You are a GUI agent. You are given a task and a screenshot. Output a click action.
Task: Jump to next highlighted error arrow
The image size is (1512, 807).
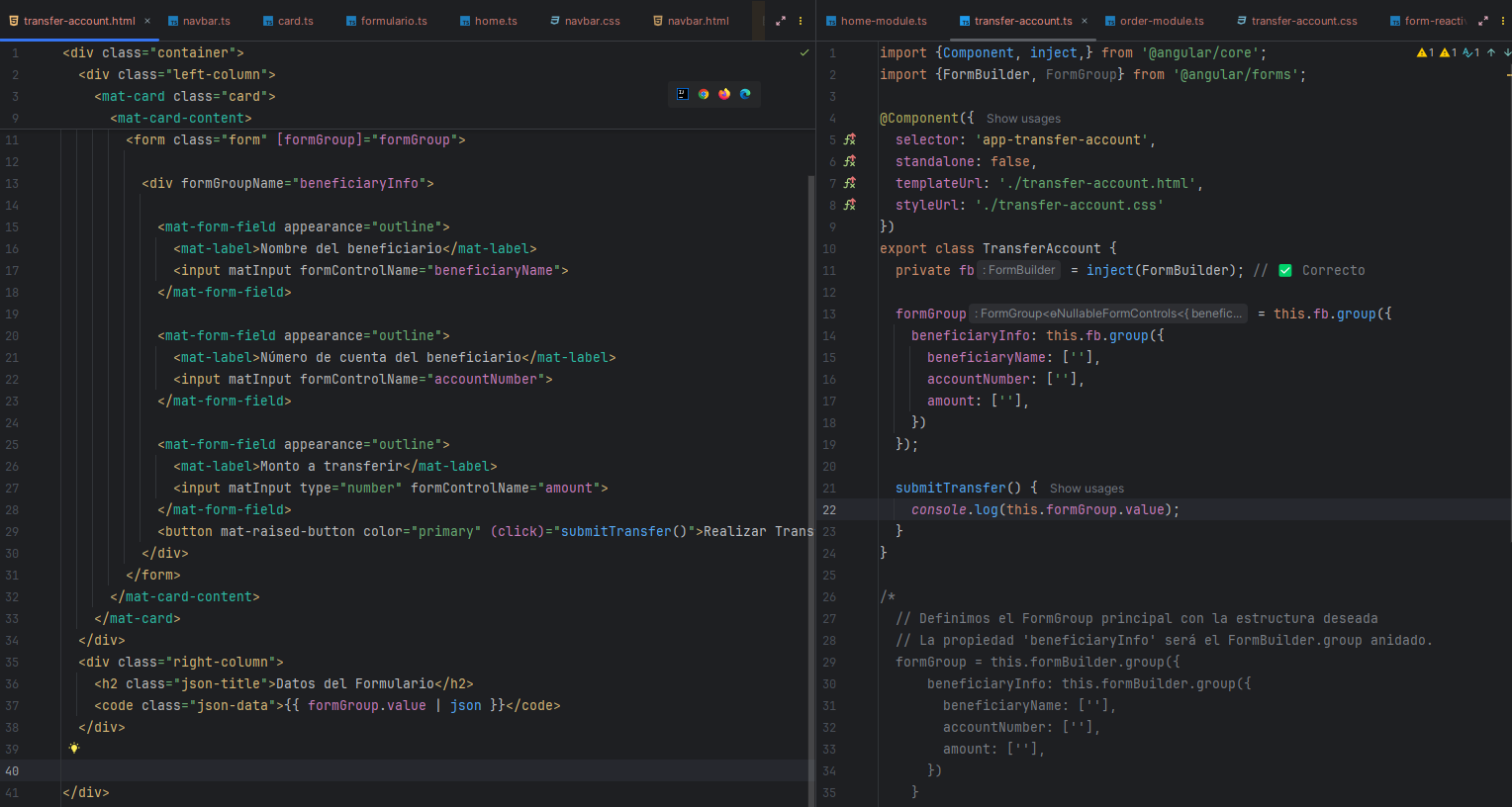(1506, 52)
